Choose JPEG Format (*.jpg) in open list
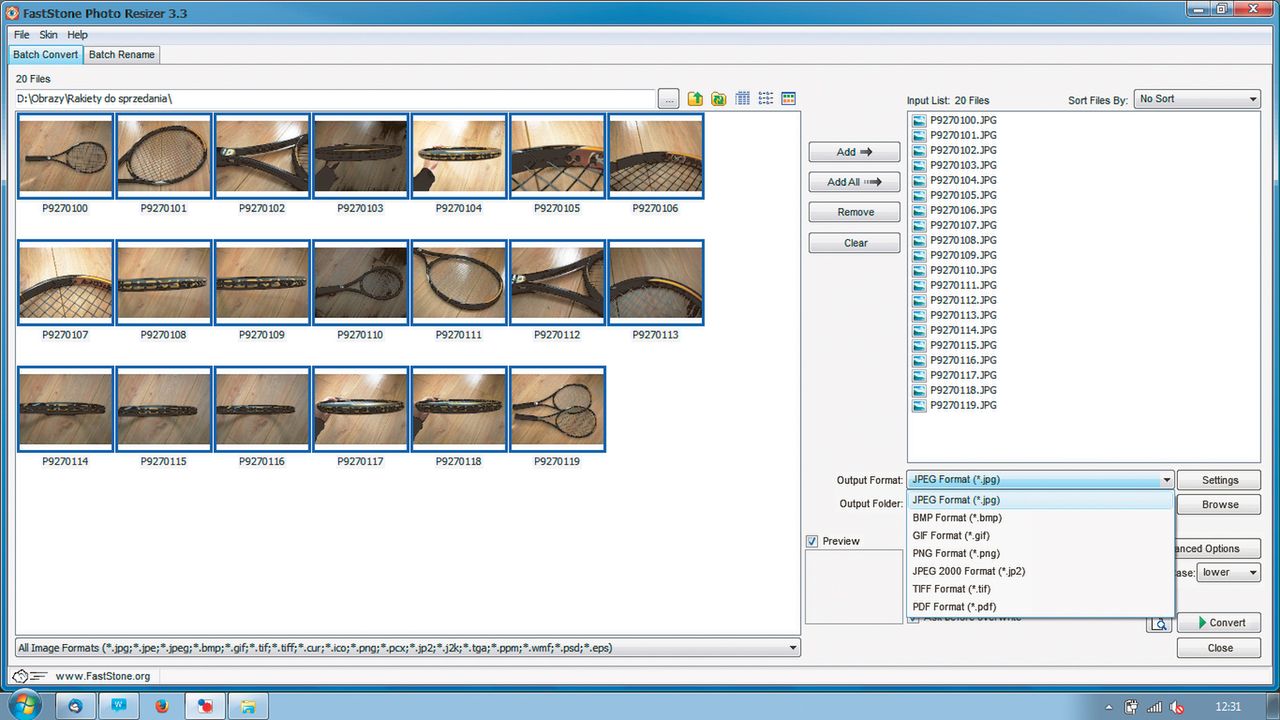 (1040, 500)
